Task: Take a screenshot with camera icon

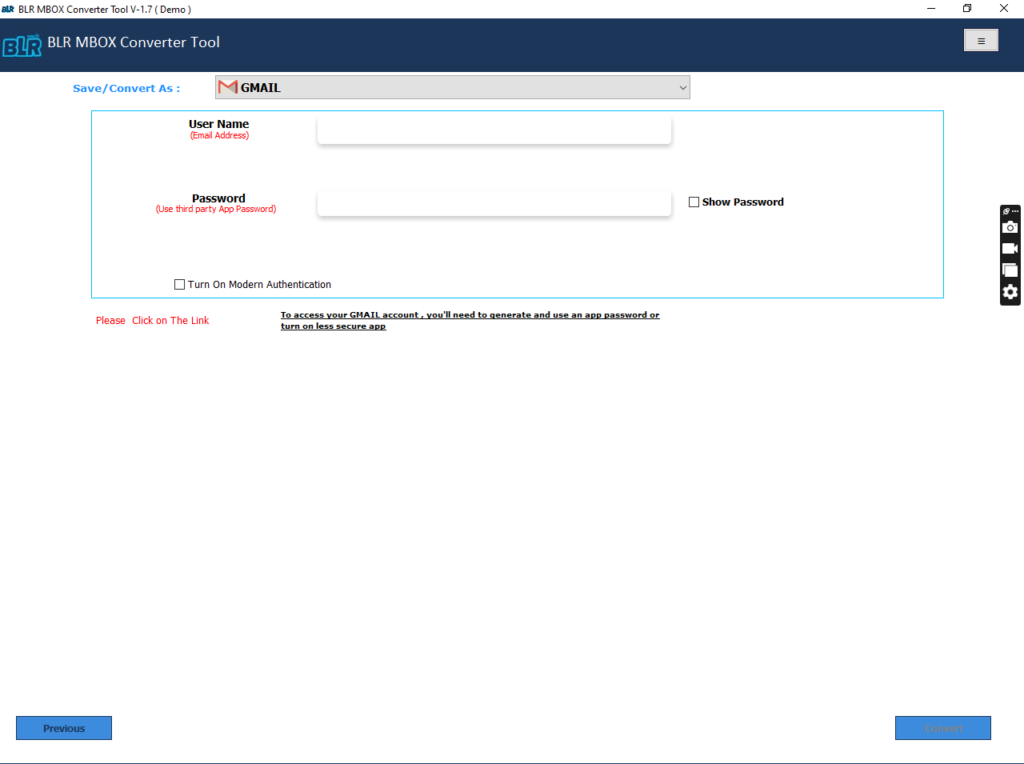Action: click(1010, 227)
